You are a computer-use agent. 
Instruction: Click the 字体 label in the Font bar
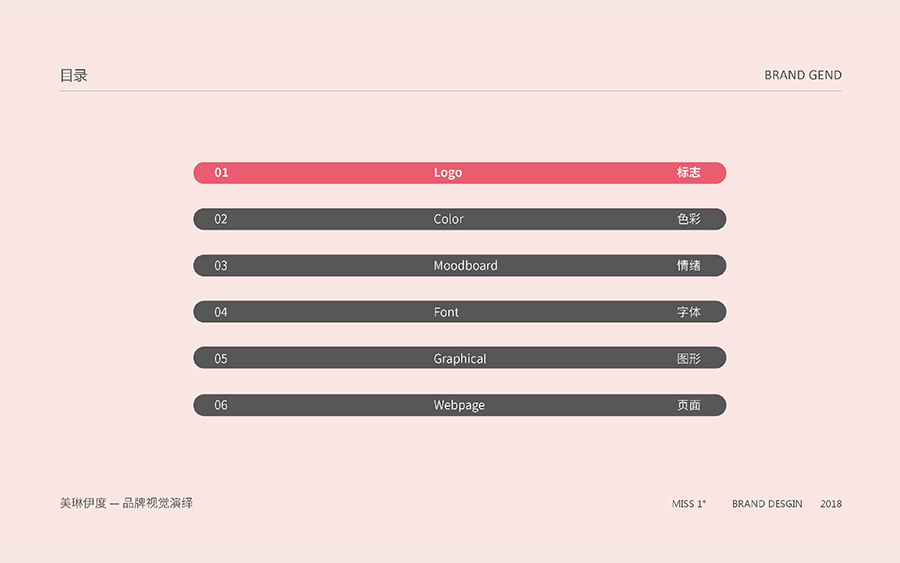coord(688,312)
